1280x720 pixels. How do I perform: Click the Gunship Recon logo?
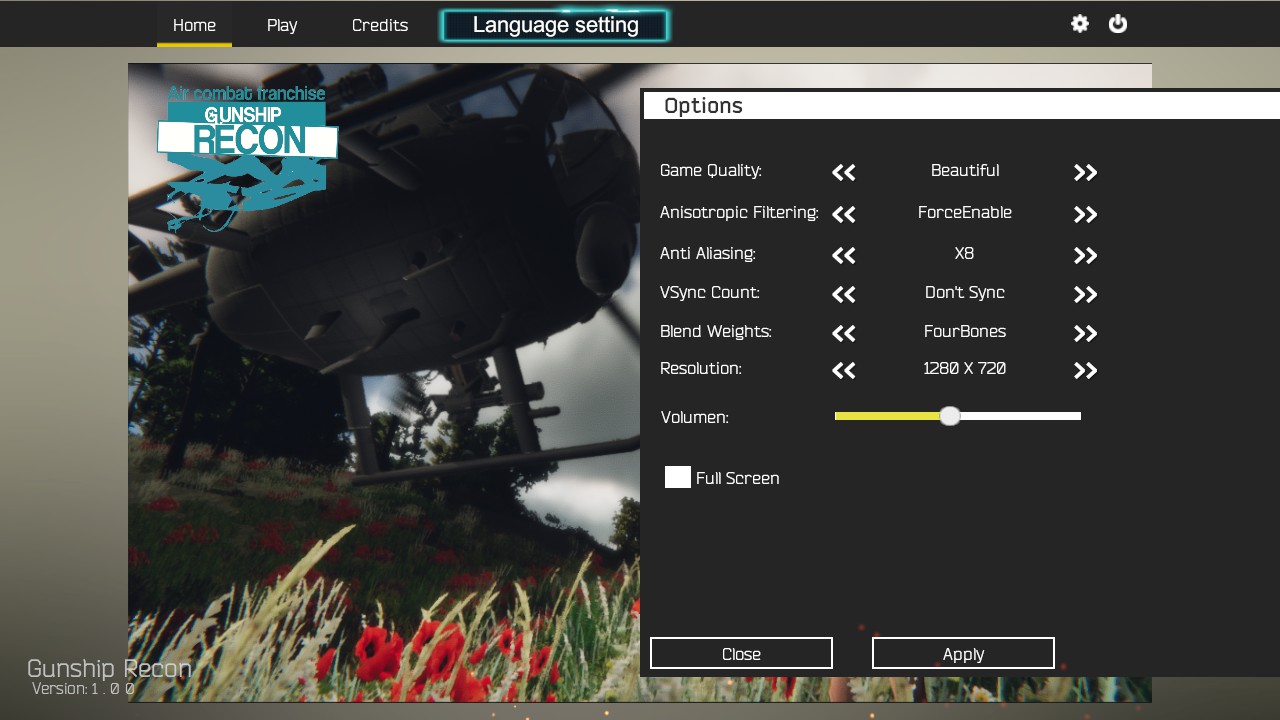point(247,150)
